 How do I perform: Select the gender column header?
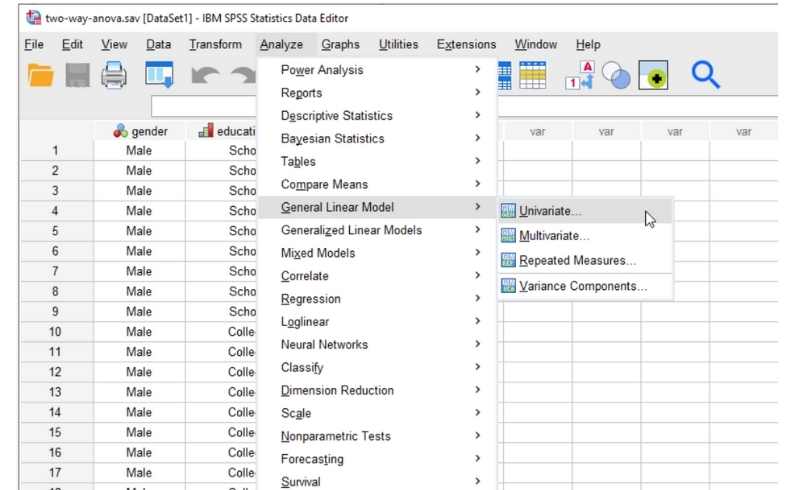(x=140, y=131)
